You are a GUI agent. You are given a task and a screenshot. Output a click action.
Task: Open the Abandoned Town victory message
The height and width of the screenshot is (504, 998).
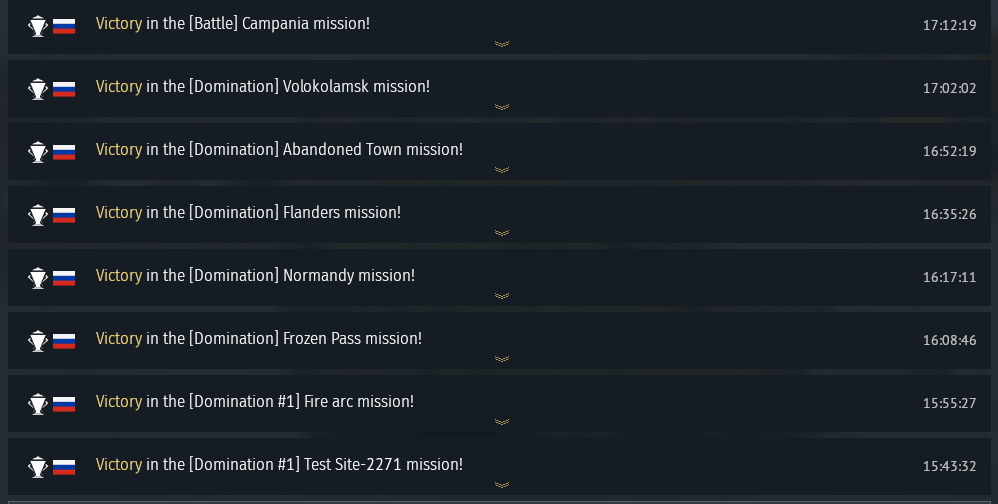(279, 150)
